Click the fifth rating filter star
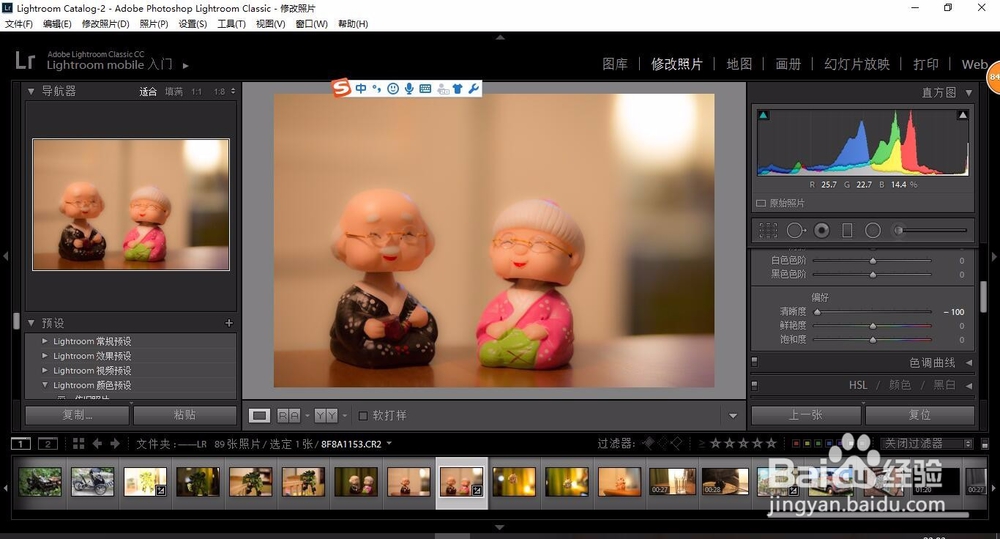Image resolution: width=1000 pixels, height=539 pixels. pyautogui.click(x=771, y=443)
